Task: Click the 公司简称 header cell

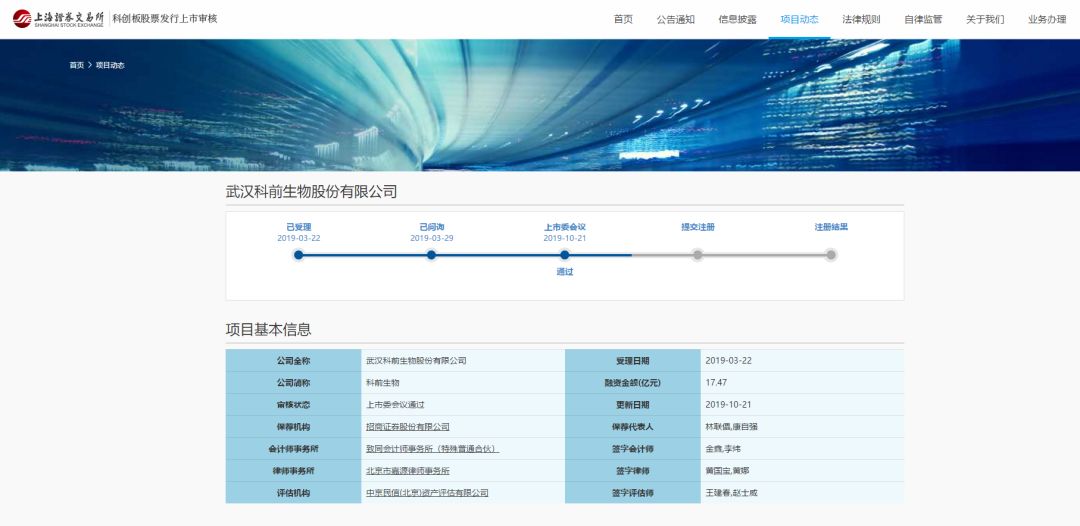Action: point(293,383)
